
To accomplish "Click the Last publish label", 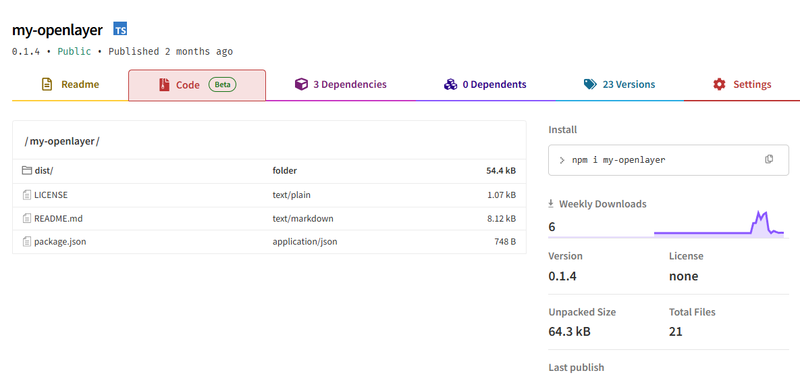I will tap(576, 367).
